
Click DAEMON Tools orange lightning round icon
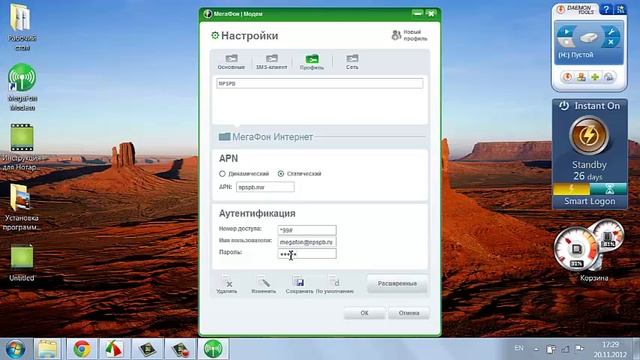click(x=567, y=77)
